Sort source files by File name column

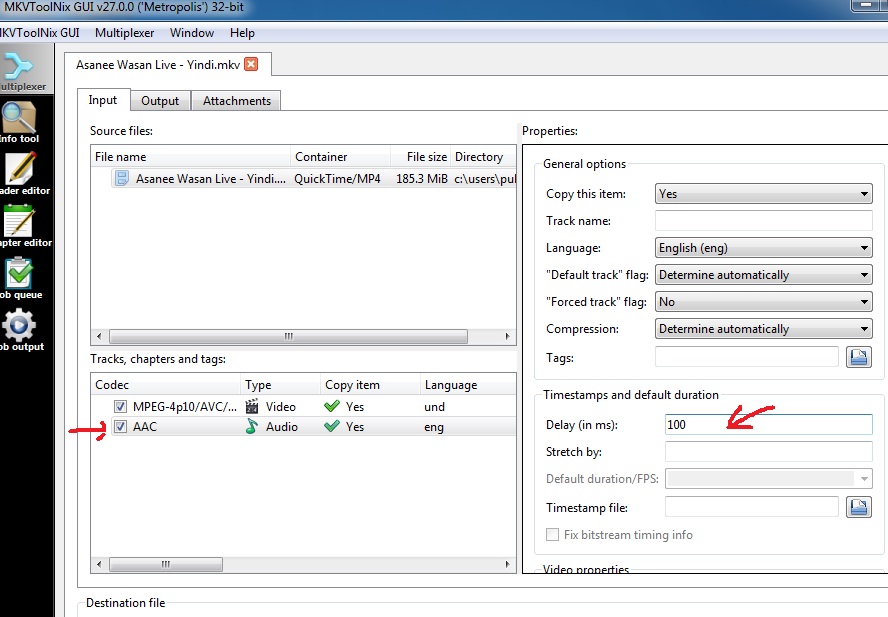[x=191, y=156]
